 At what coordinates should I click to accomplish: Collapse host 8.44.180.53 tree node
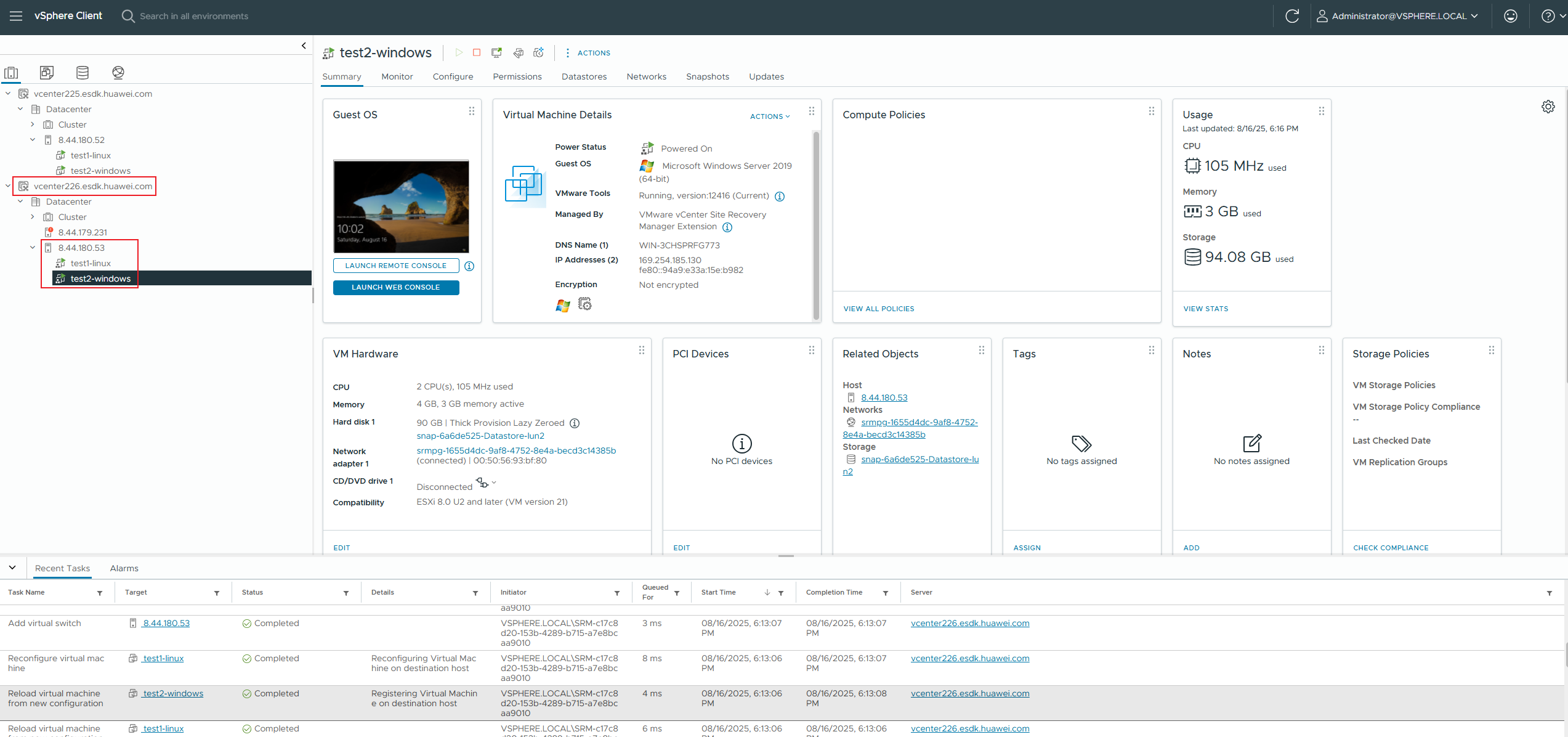point(33,248)
